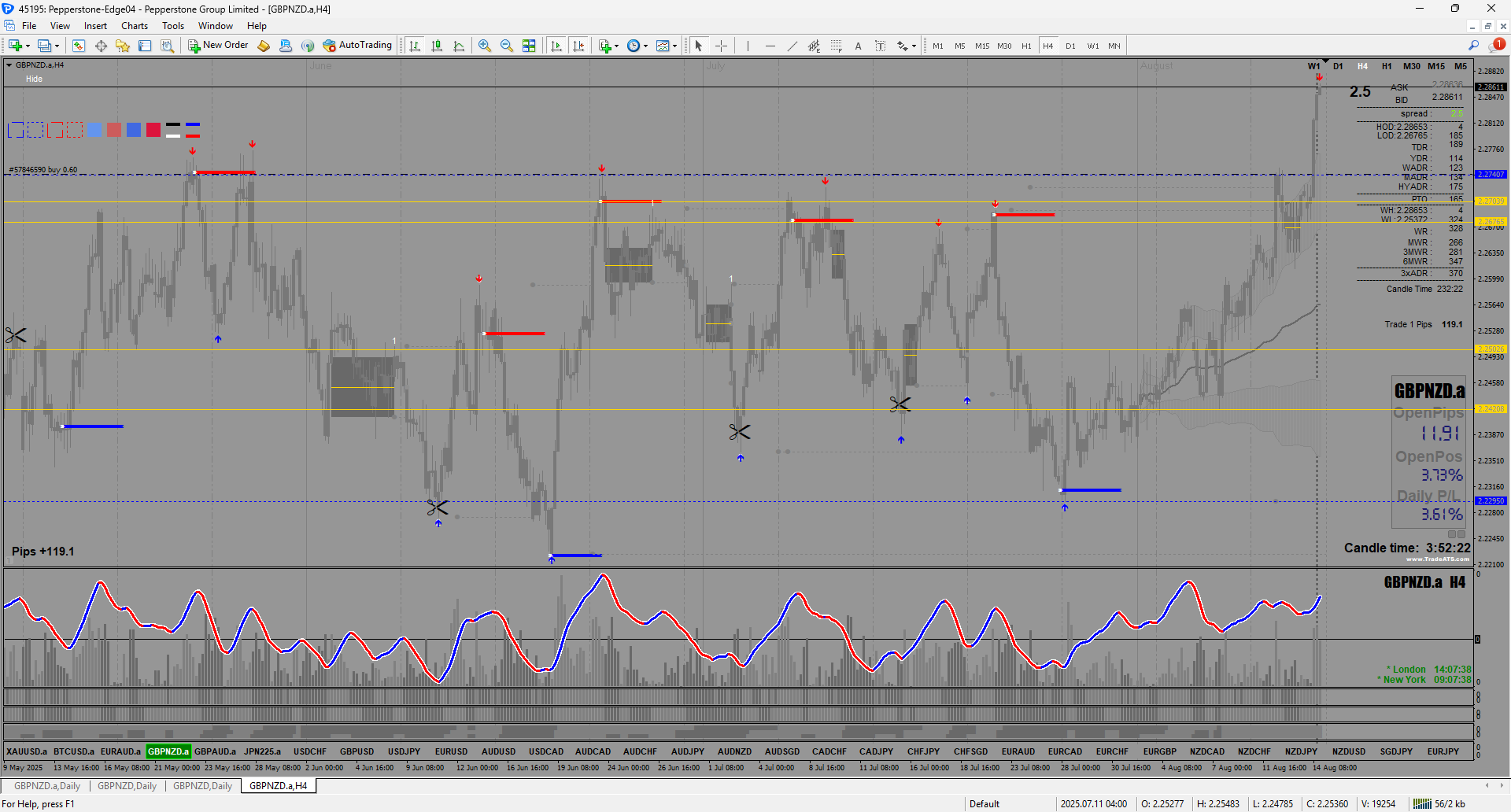The height and width of the screenshot is (812, 1511).
Task: Switch chart symbol to USDJPY
Action: (405, 751)
